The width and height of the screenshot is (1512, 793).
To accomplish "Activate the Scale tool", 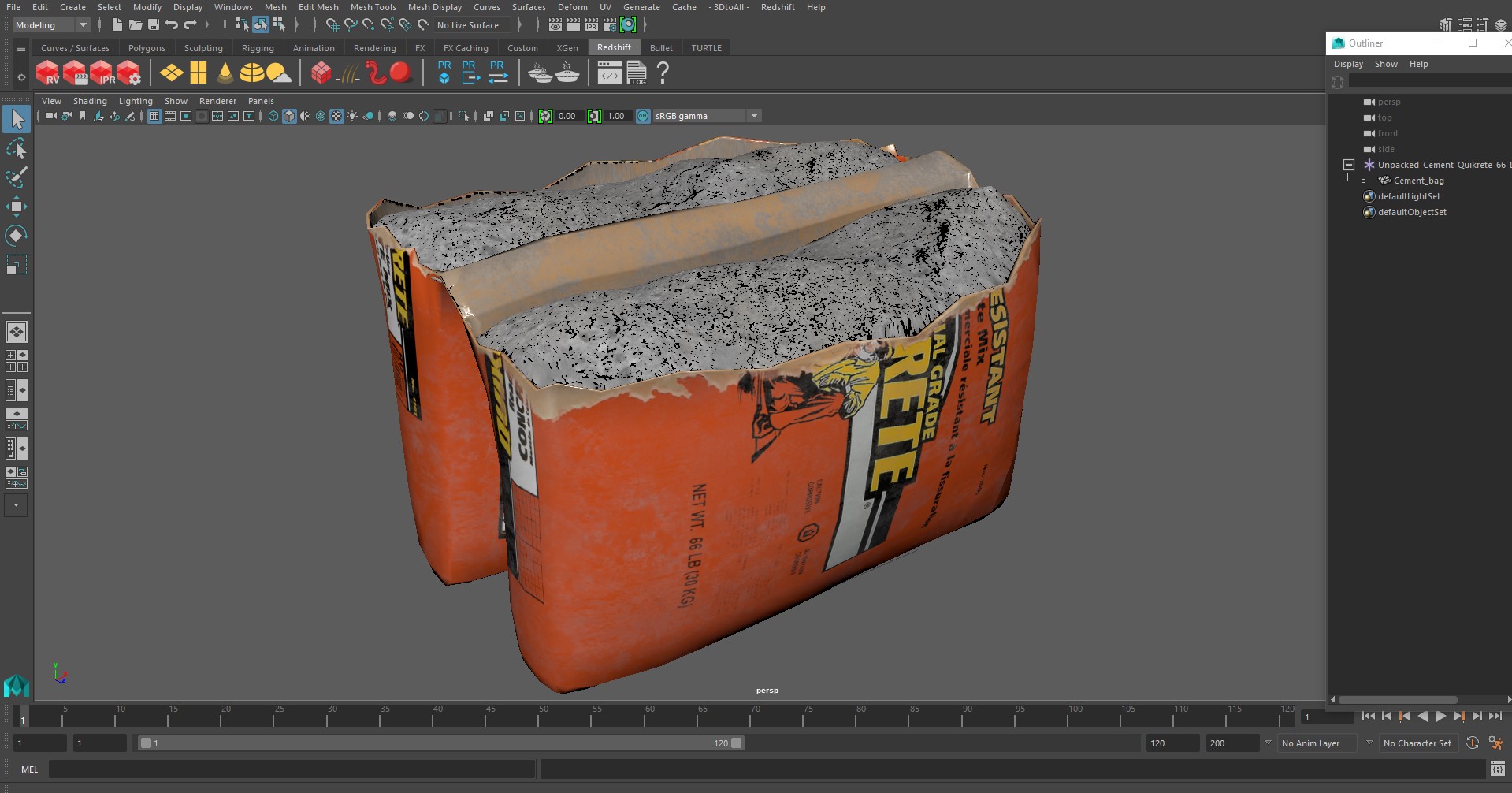I will pos(16,264).
